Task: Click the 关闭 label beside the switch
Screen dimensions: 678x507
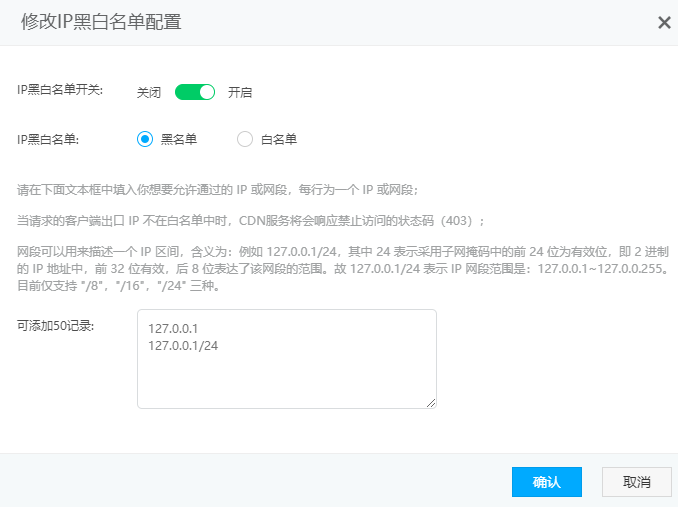Action: (x=149, y=92)
